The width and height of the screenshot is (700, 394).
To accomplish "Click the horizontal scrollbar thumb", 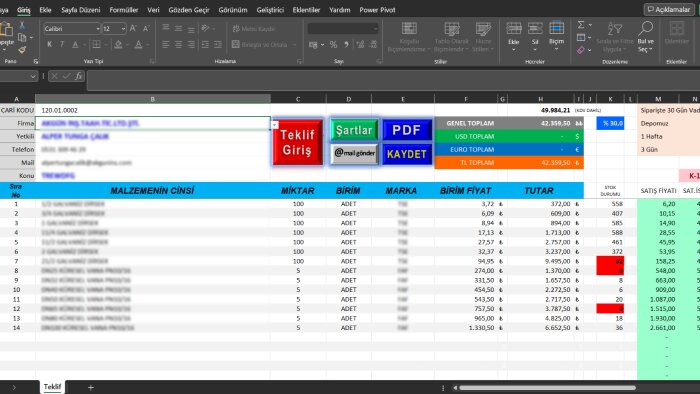I will click(x=548, y=388).
